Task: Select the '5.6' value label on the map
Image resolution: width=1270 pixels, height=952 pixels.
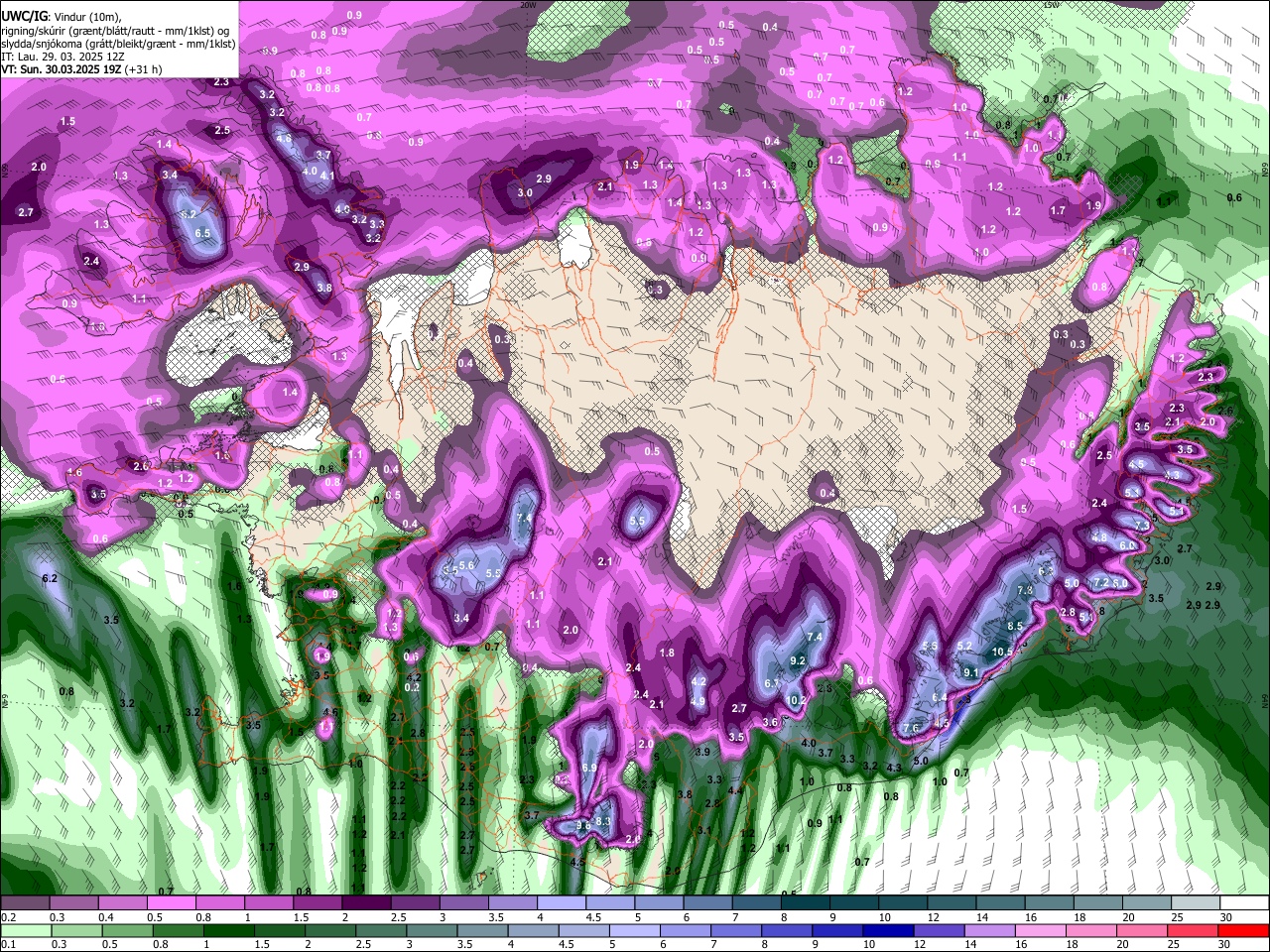Action: click(467, 565)
